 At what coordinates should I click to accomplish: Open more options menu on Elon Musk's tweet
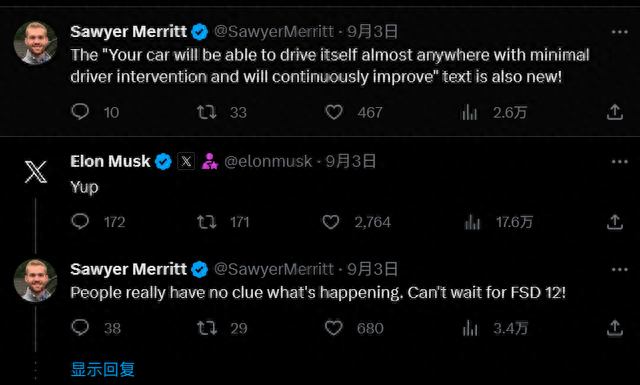(x=620, y=162)
